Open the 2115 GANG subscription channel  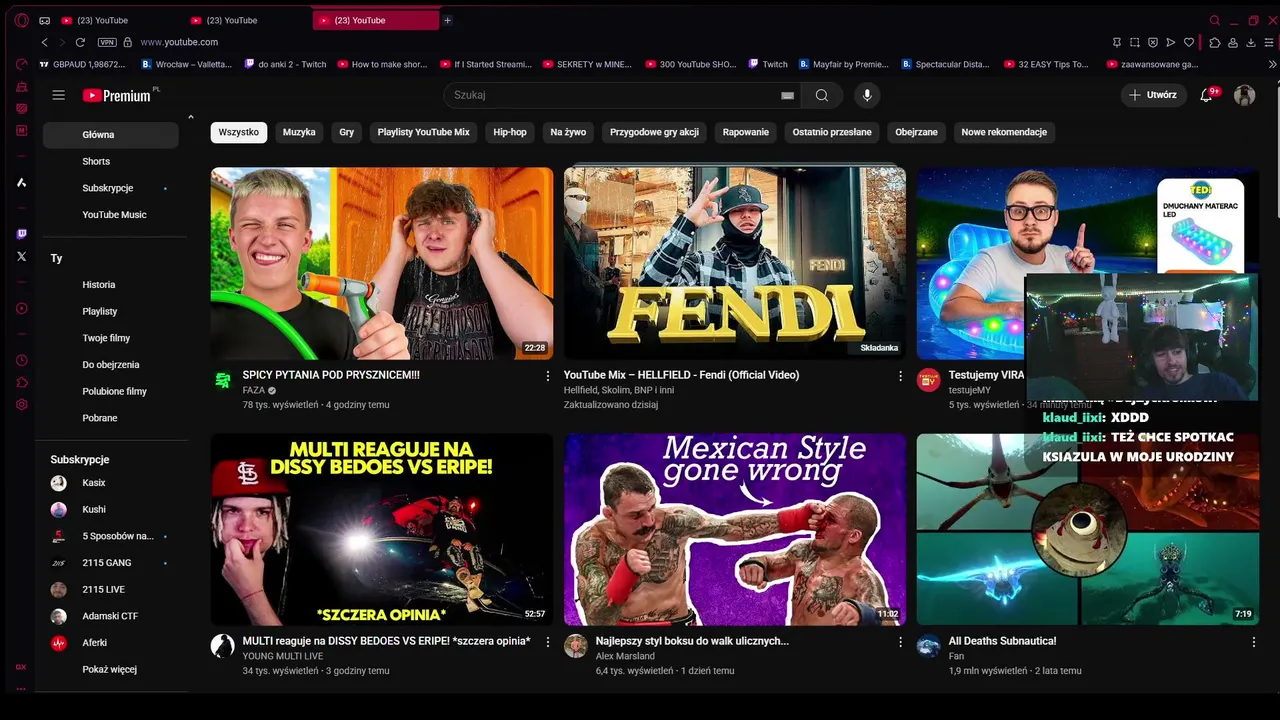pos(111,563)
